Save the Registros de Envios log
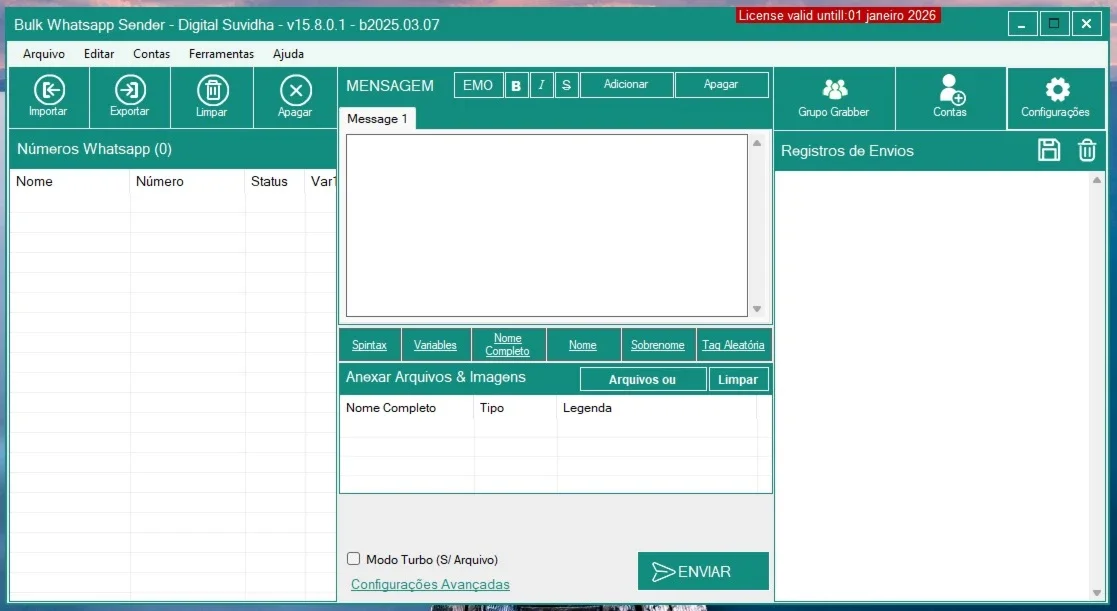Screen dimensions: 1117x611 click(1049, 150)
